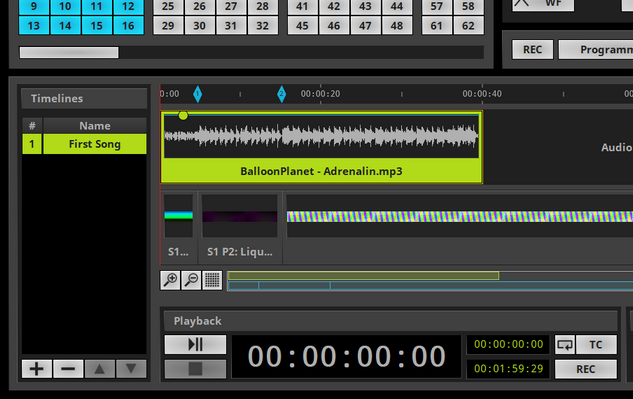Image resolution: width=633 pixels, height=399 pixels.
Task: Move timeline up in list
Action: coord(100,369)
